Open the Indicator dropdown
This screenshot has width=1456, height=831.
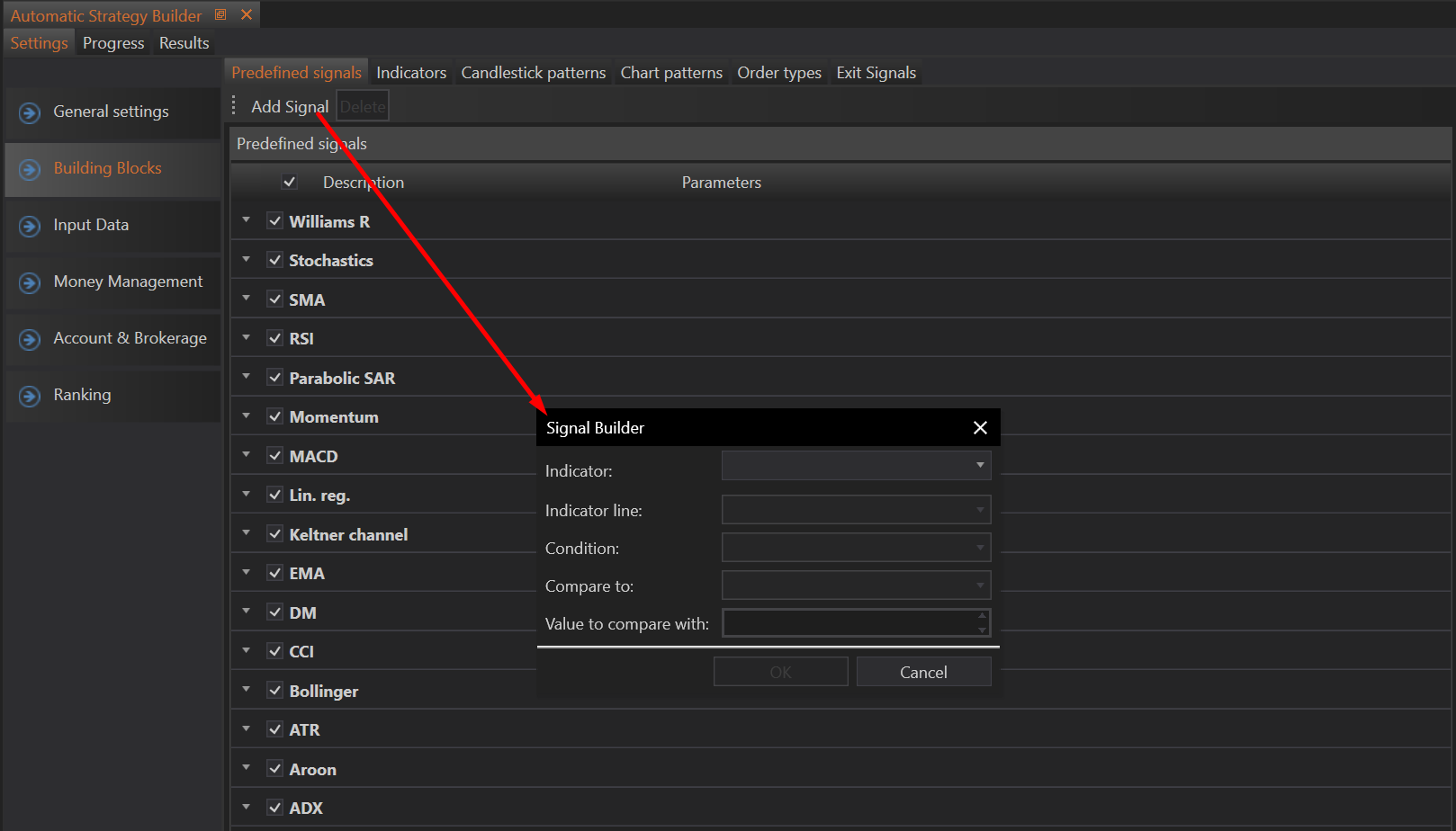856,465
